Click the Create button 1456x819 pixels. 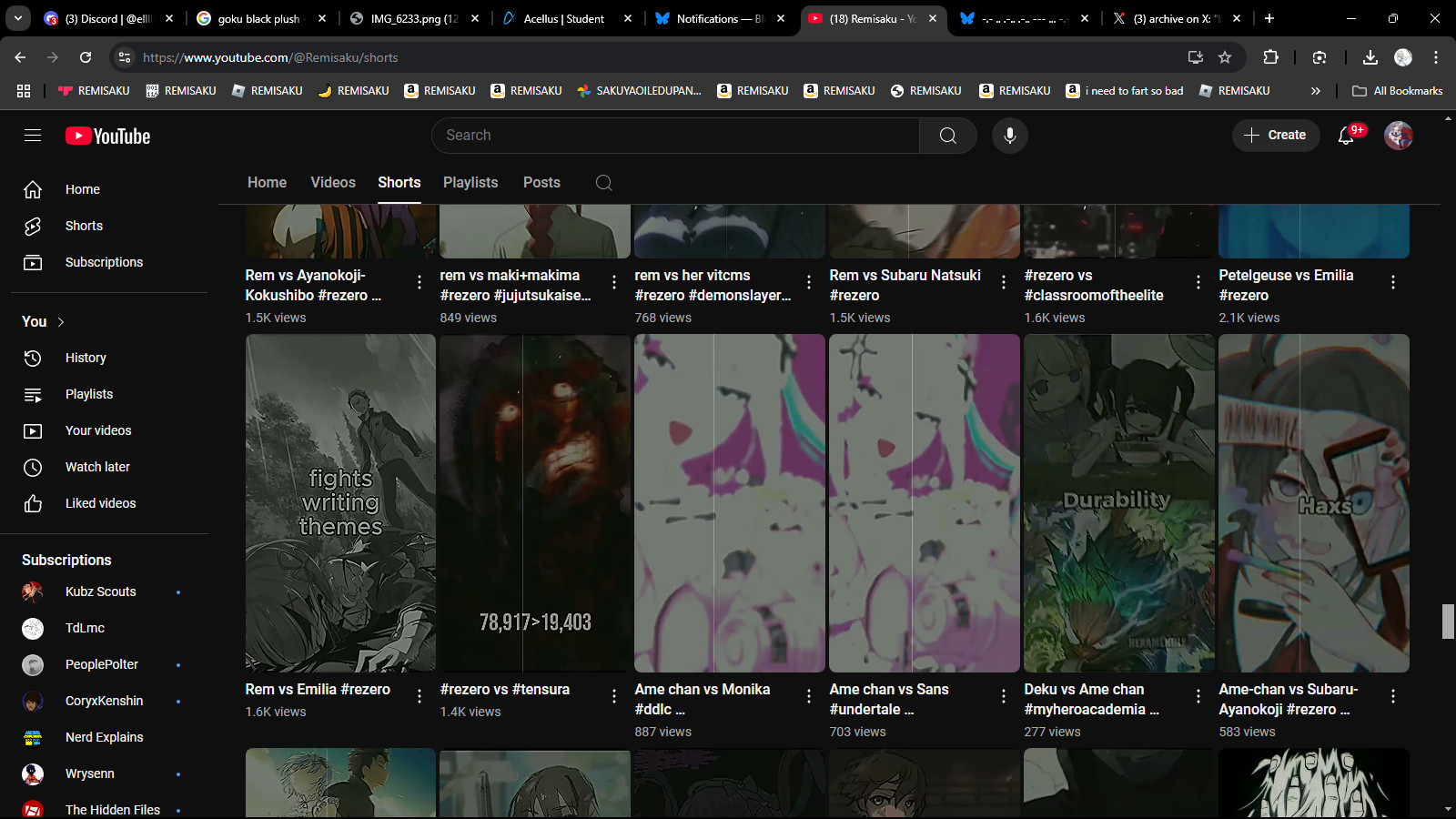click(1276, 136)
